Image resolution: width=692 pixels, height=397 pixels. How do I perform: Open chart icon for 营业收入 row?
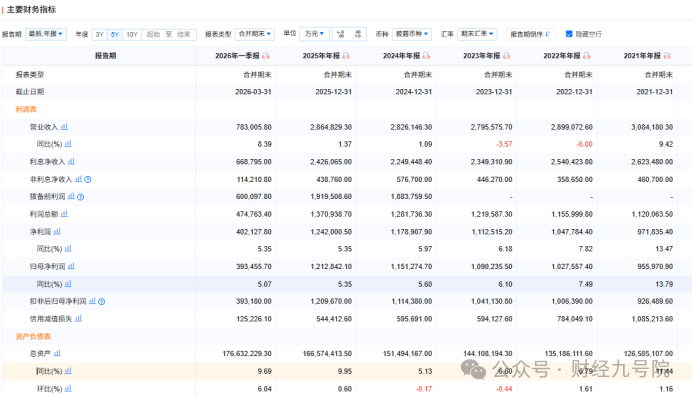tap(64, 127)
